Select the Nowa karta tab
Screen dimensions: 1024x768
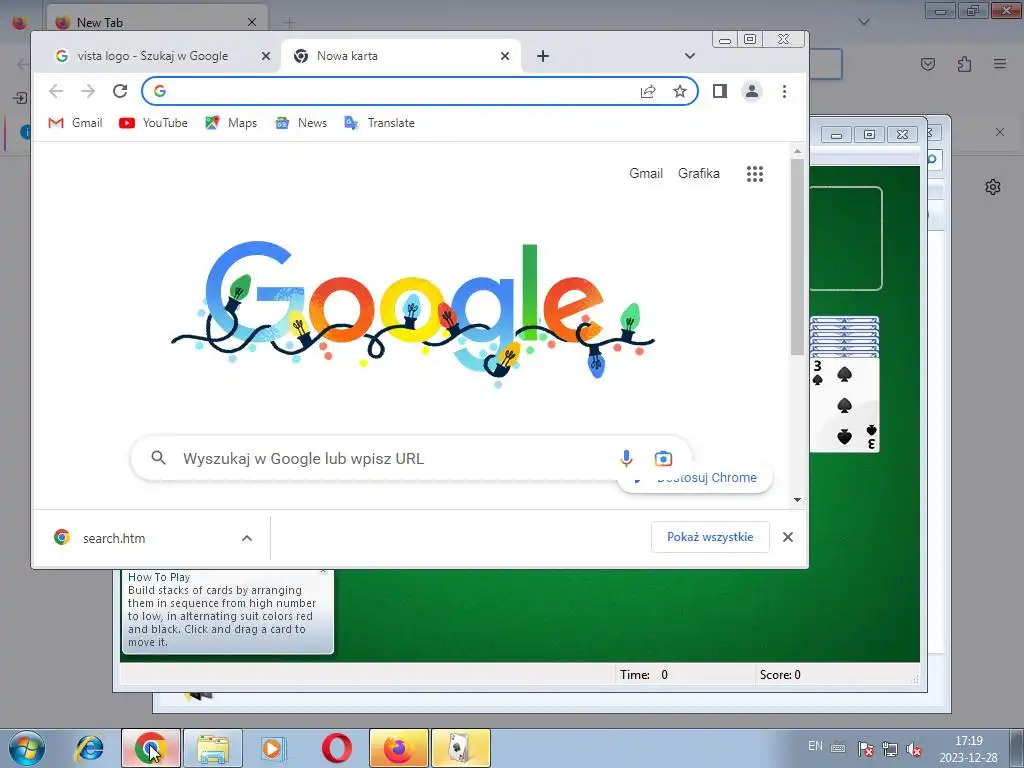click(400, 56)
